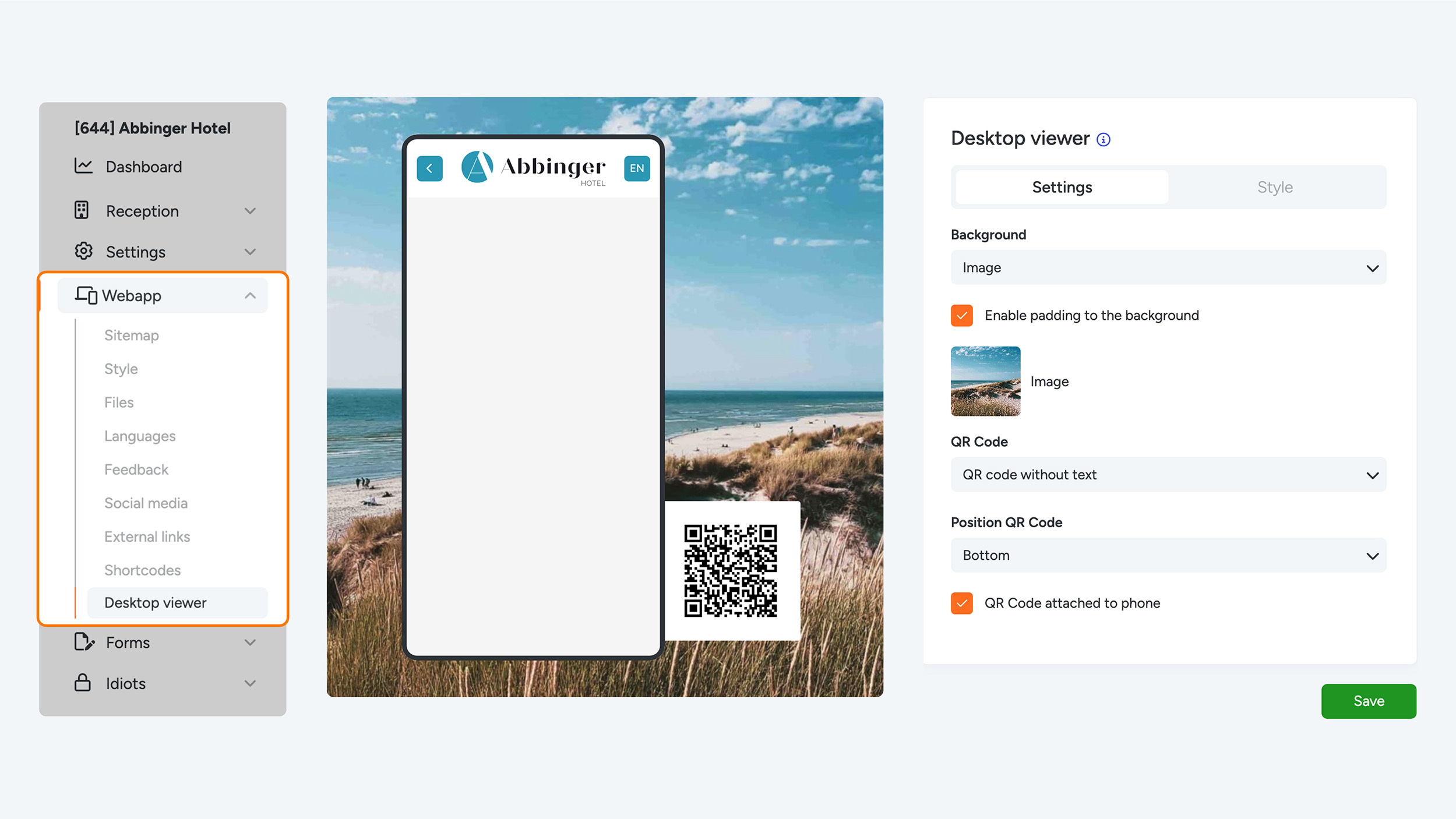Click the Position QR Code label
The image size is (1456, 819).
coord(1006,523)
